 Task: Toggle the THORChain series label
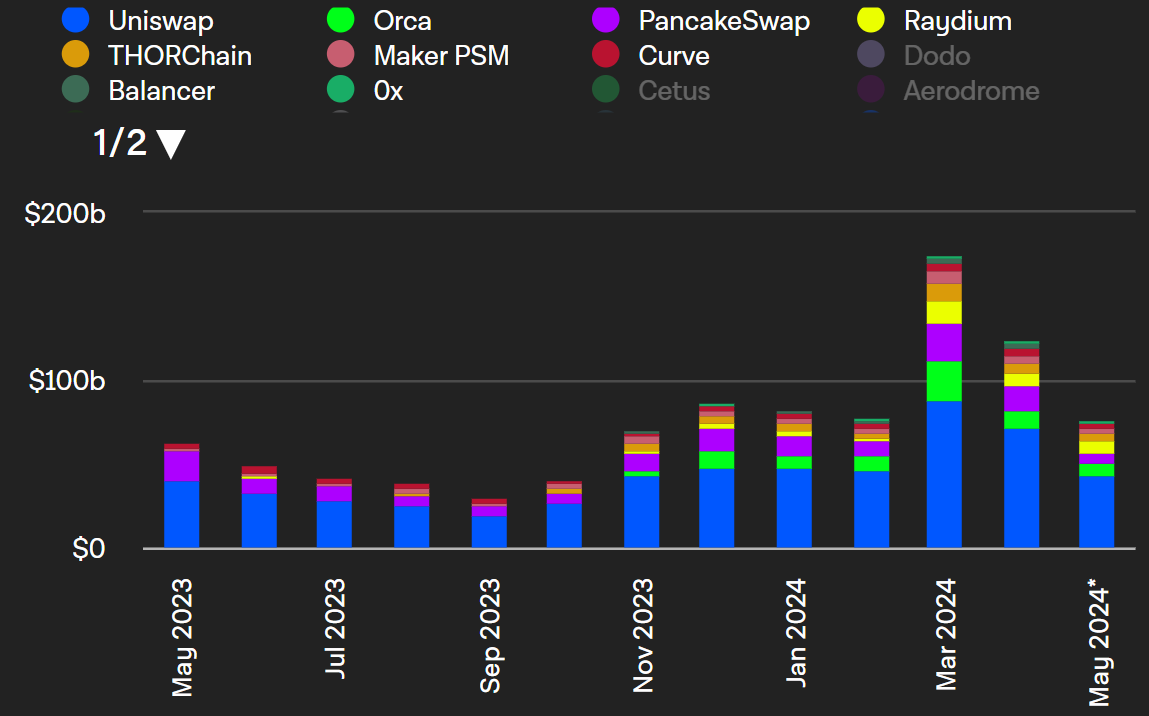pyautogui.click(x=180, y=56)
